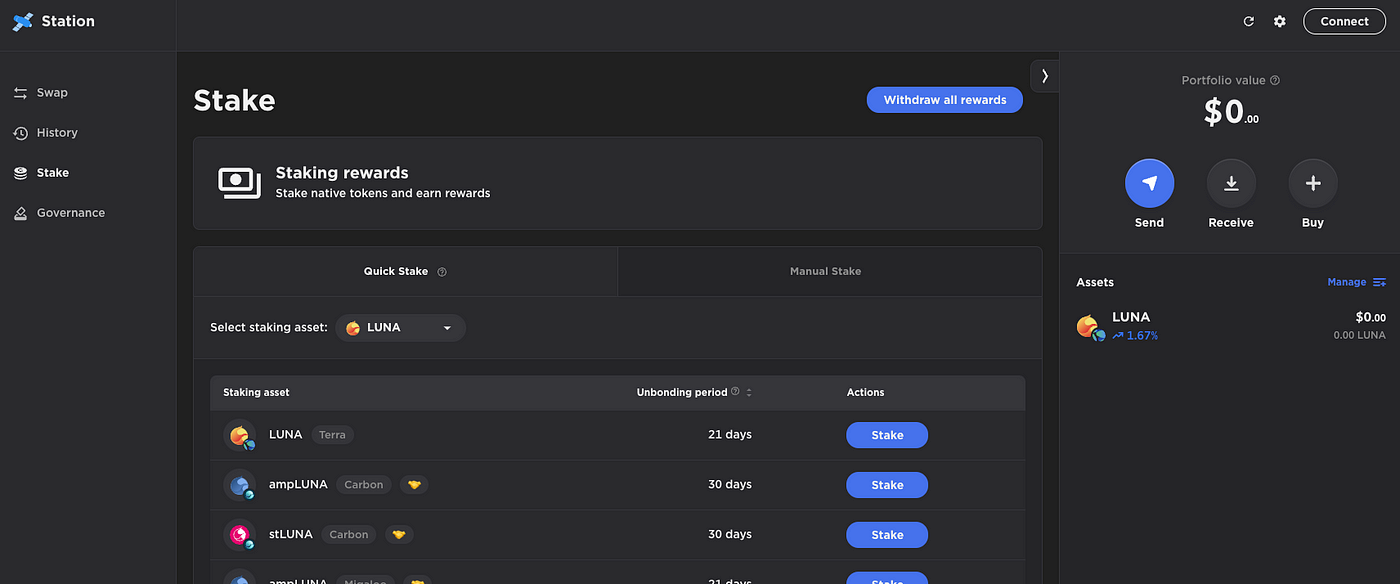Viewport: 1400px width, 584px height.
Task: Switch to Manual Stake tab
Action: coord(825,271)
